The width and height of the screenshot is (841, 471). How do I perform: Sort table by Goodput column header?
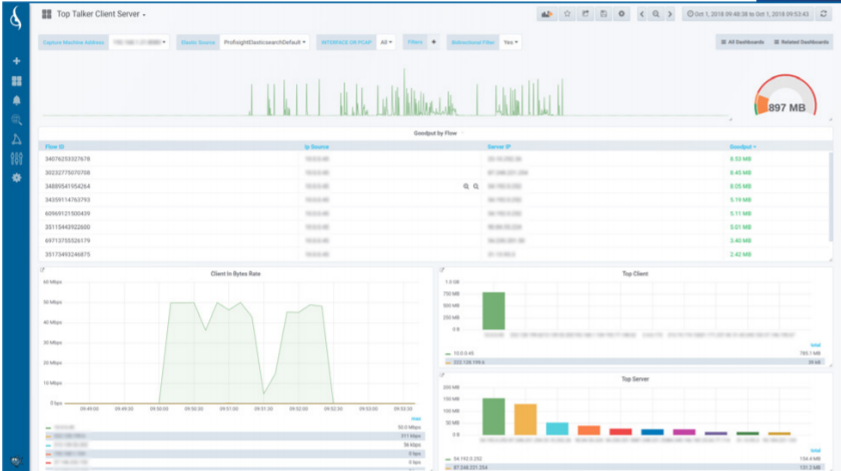click(742, 146)
